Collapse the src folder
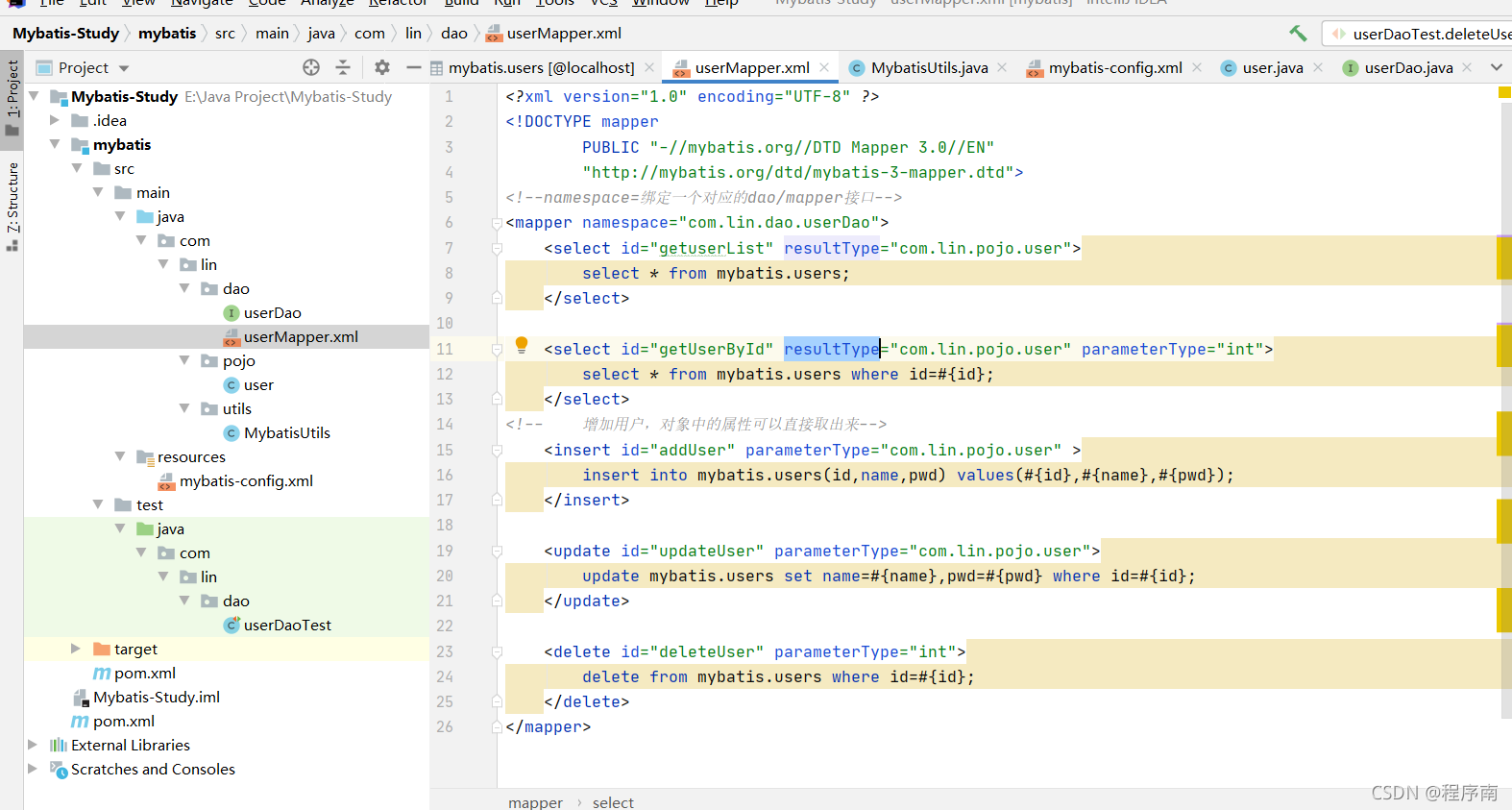The image size is (1512, 810). (x=77, y=168)
